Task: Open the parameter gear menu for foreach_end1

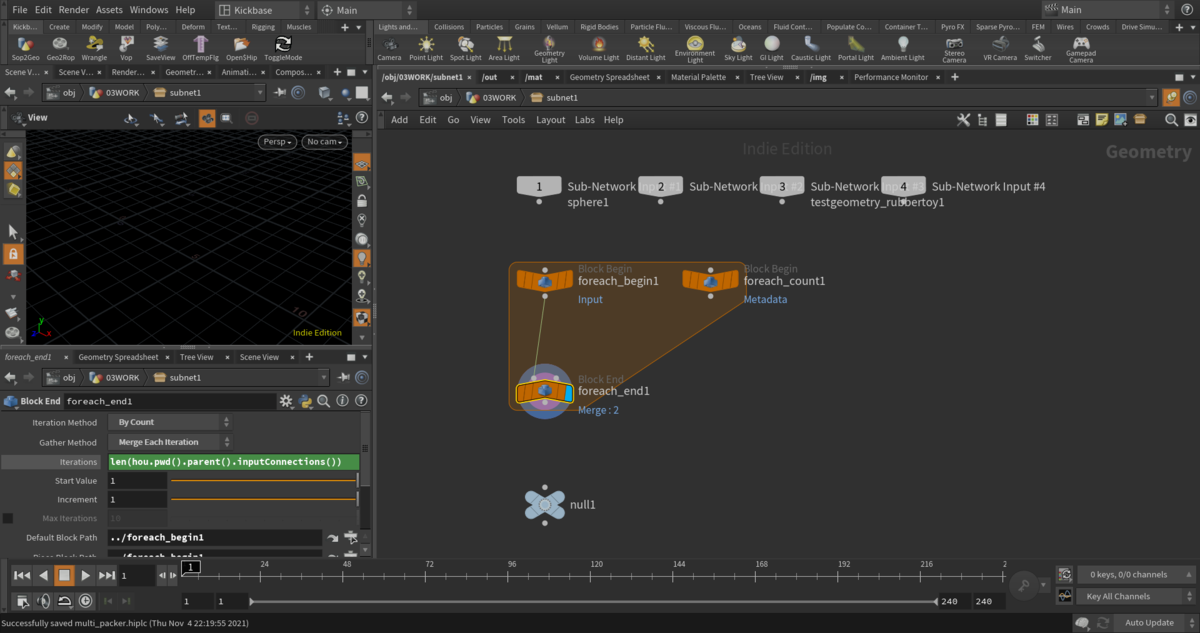Action: [x=286, y=401]
